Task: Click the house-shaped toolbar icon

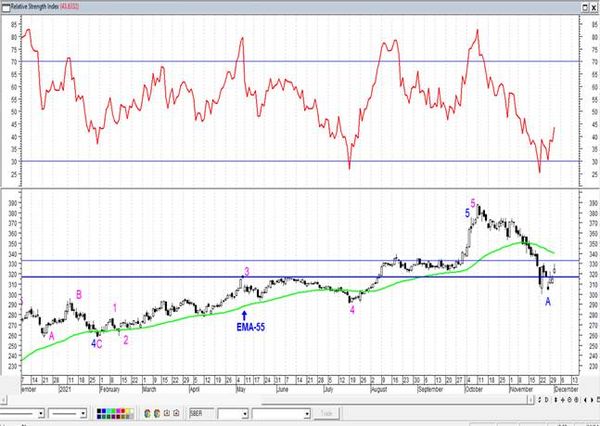Action: pos(176,413)
